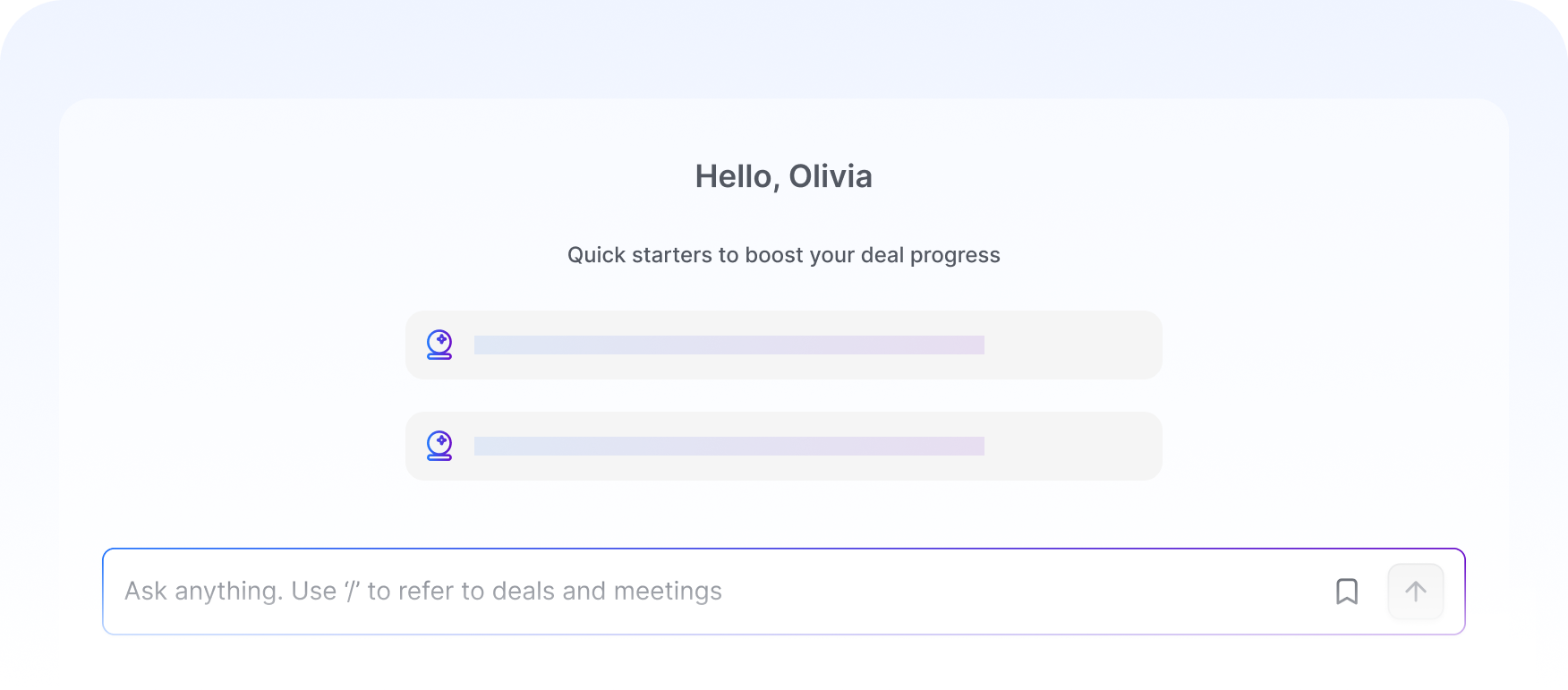The image size is (1568, 690).
Task: Click the AI sparkle icon on second starter
Action: (439, 446)
